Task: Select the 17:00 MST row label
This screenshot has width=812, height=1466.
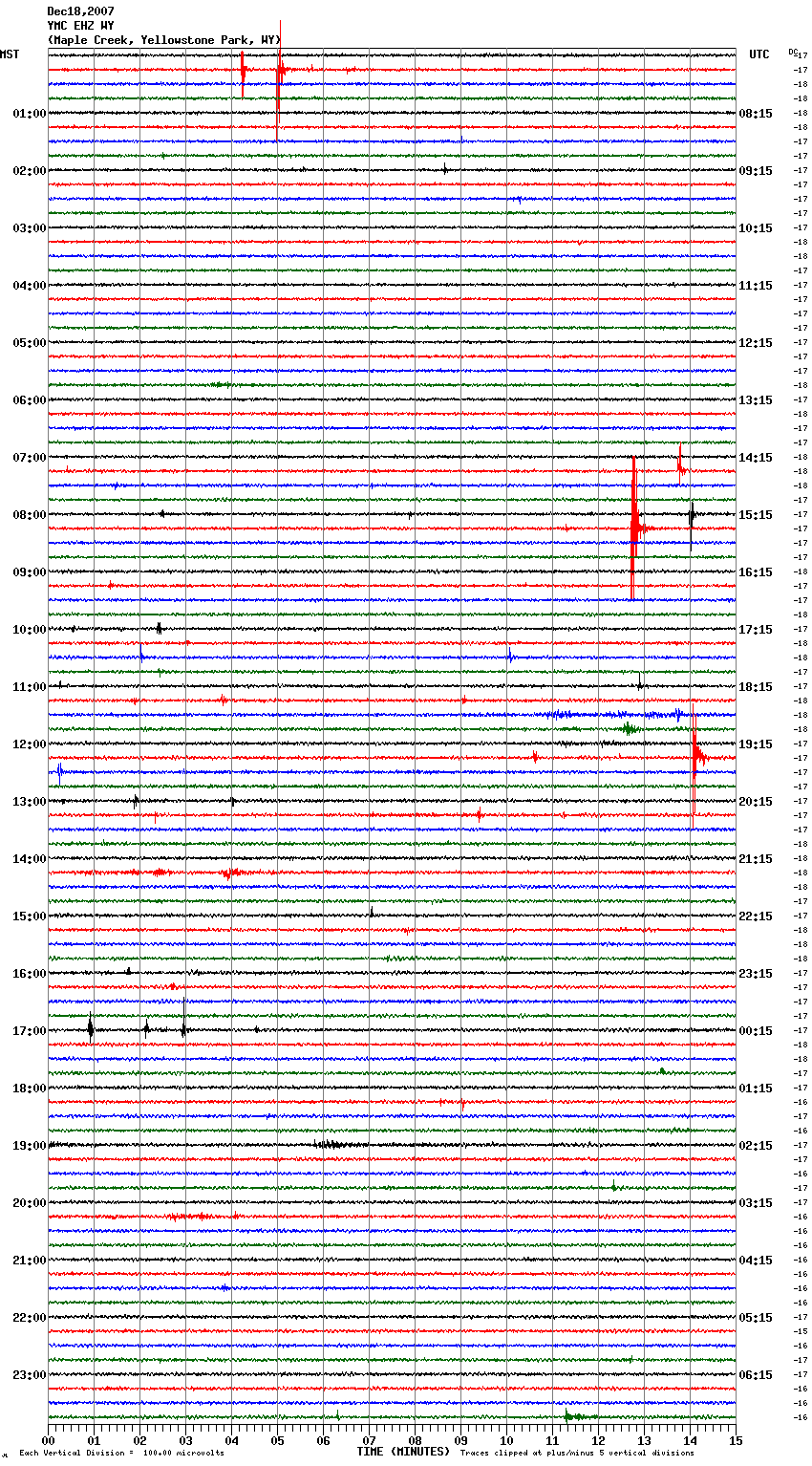Action: point(30,1031)
